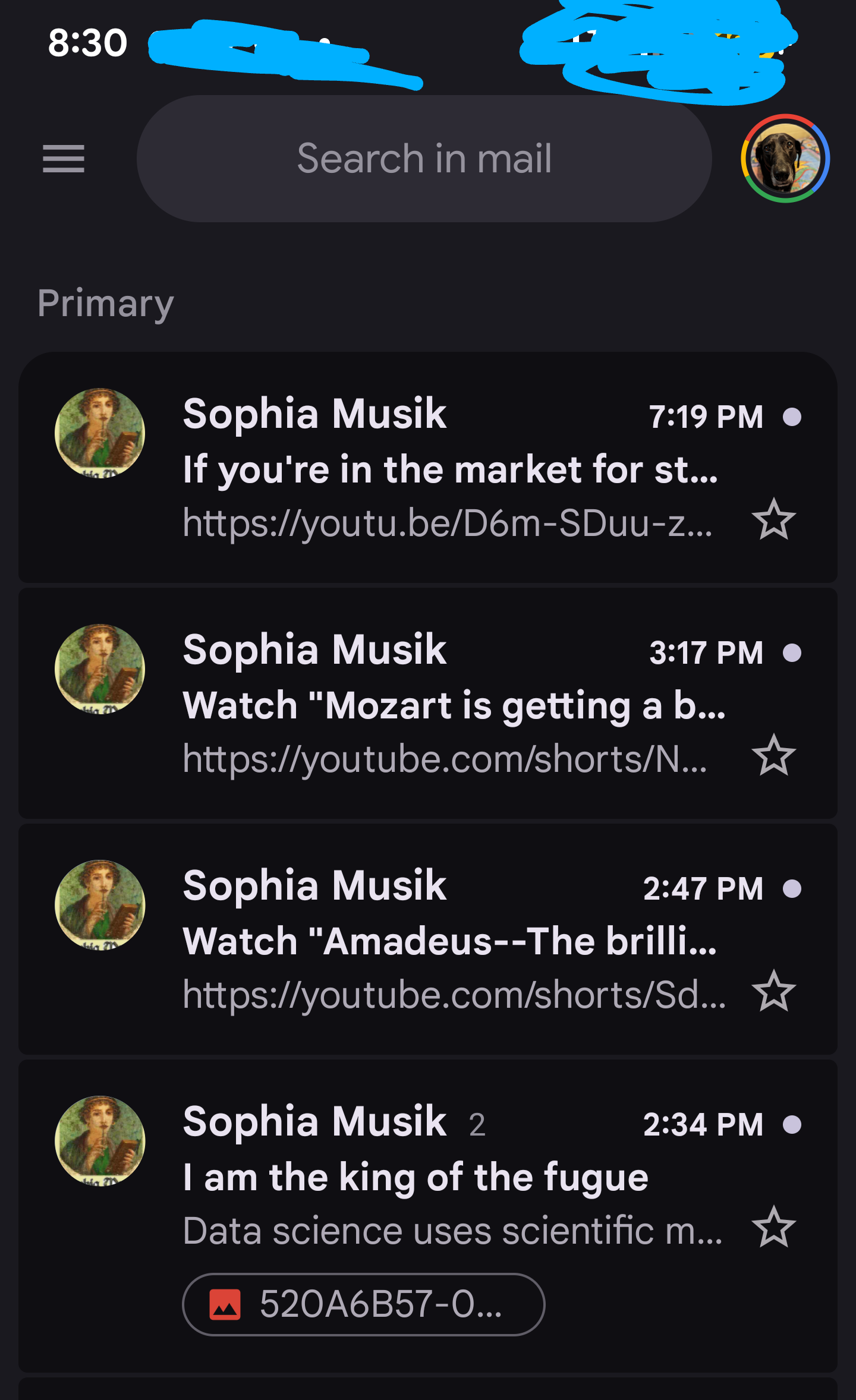The height and width of the screenshot is (1400, 856).
Task: Open "I am the king of the fugue" thread
Action: coord(416,1177)
